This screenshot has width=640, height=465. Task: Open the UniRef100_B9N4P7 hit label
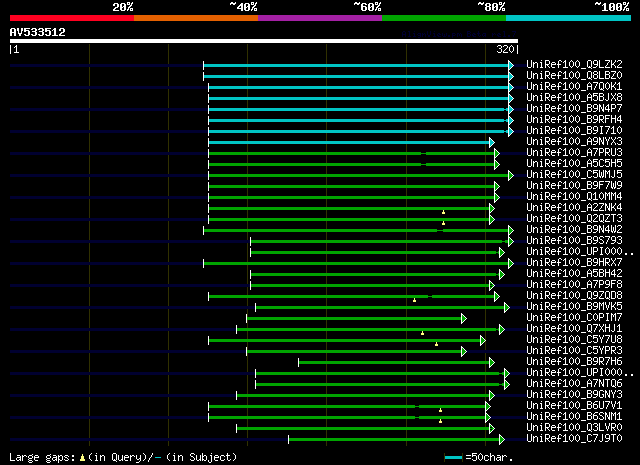click(574, 108)
